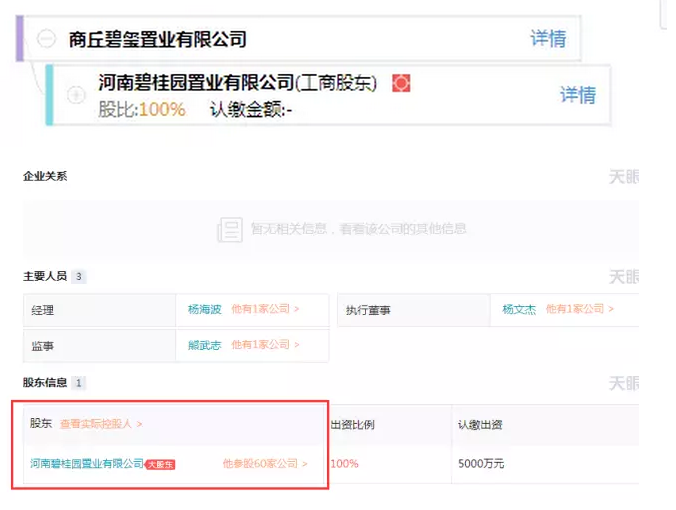Click the red icon beside 工商股东
The image size is (676, 510).
pyautogui.click(x=401, y=83)
